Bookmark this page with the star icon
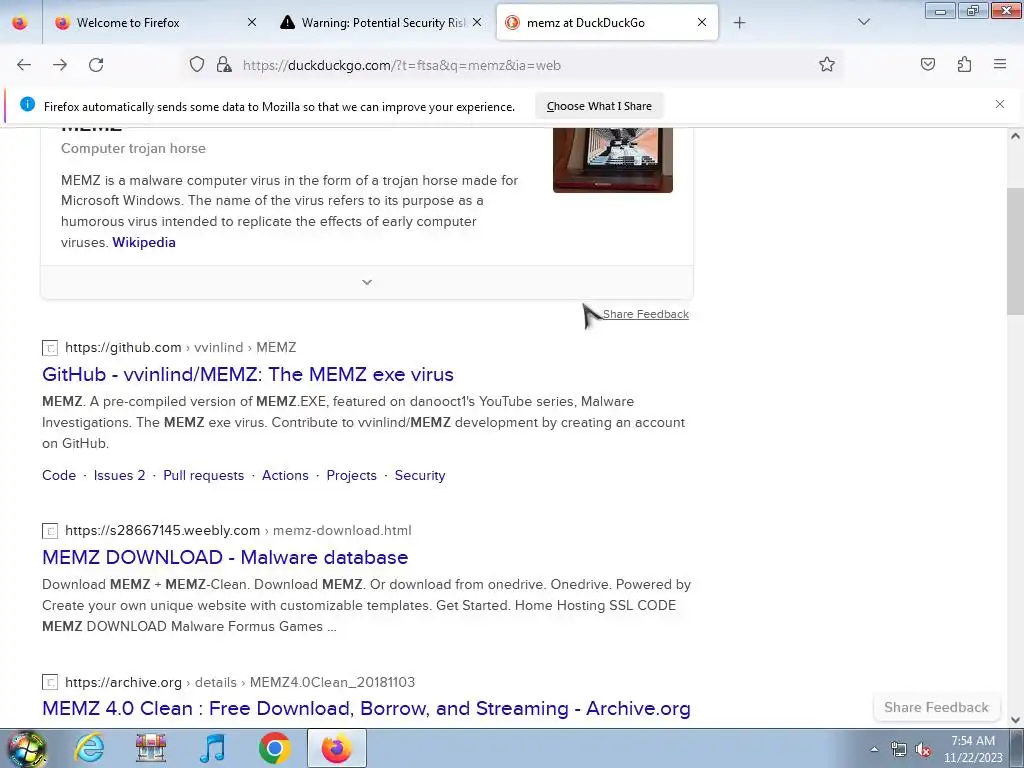 click(827, 65)
